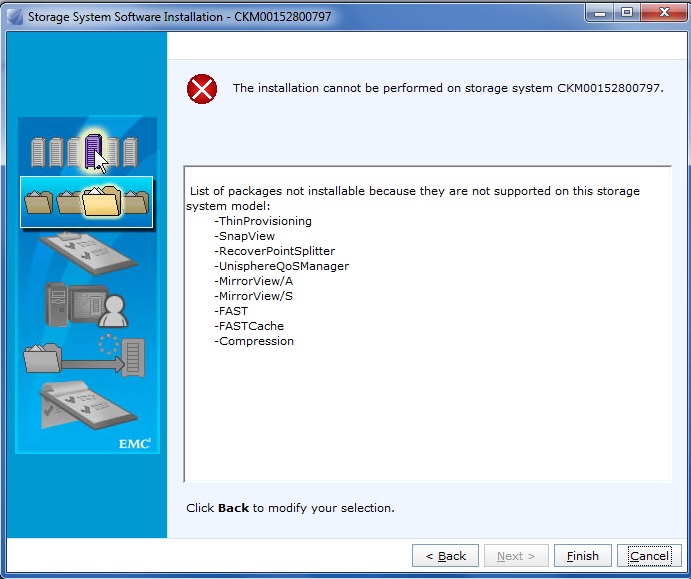The height and width of the screenshot is (579, 691).
Task: Select the folder-to-server transfer step icon
Action: click(x=84, y=356)
